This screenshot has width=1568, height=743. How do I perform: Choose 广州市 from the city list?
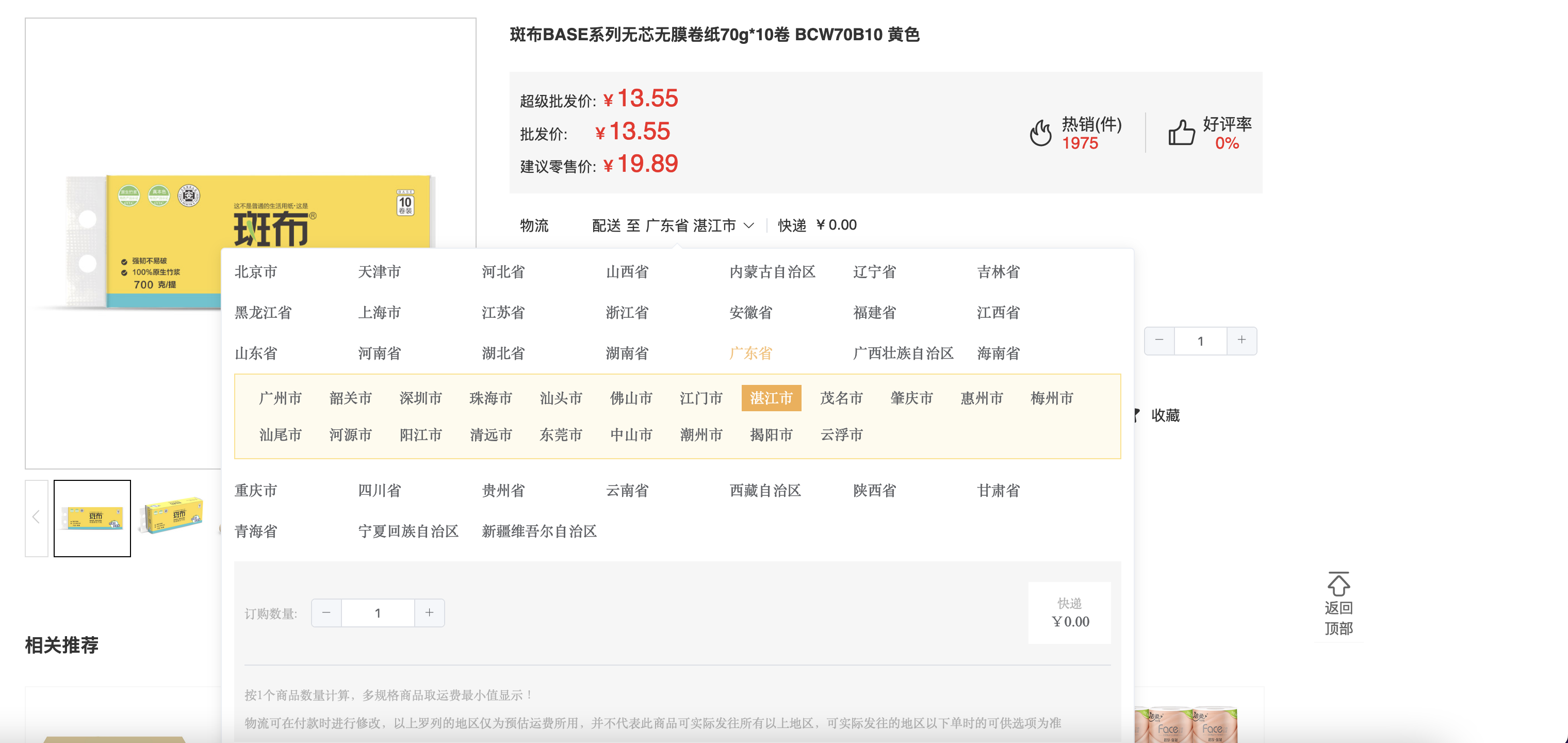tap(280, 398)
